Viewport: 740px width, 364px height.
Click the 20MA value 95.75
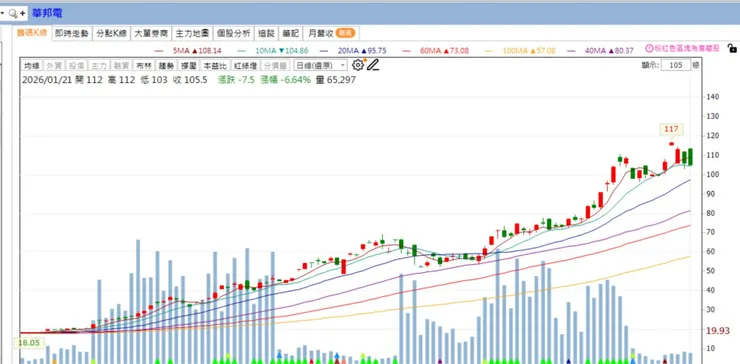point(376,51)
